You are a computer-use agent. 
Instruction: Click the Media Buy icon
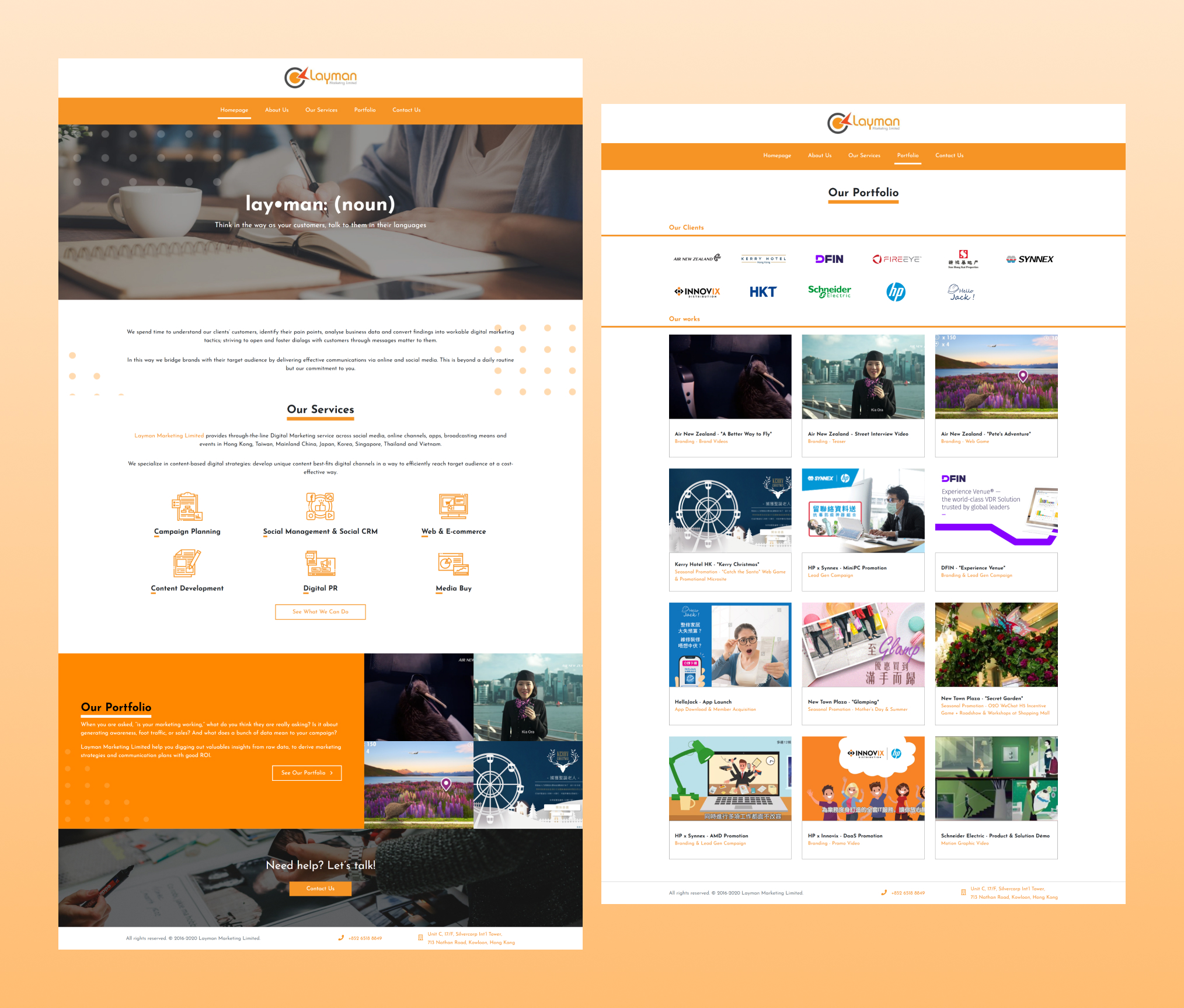tap(454, 564)
